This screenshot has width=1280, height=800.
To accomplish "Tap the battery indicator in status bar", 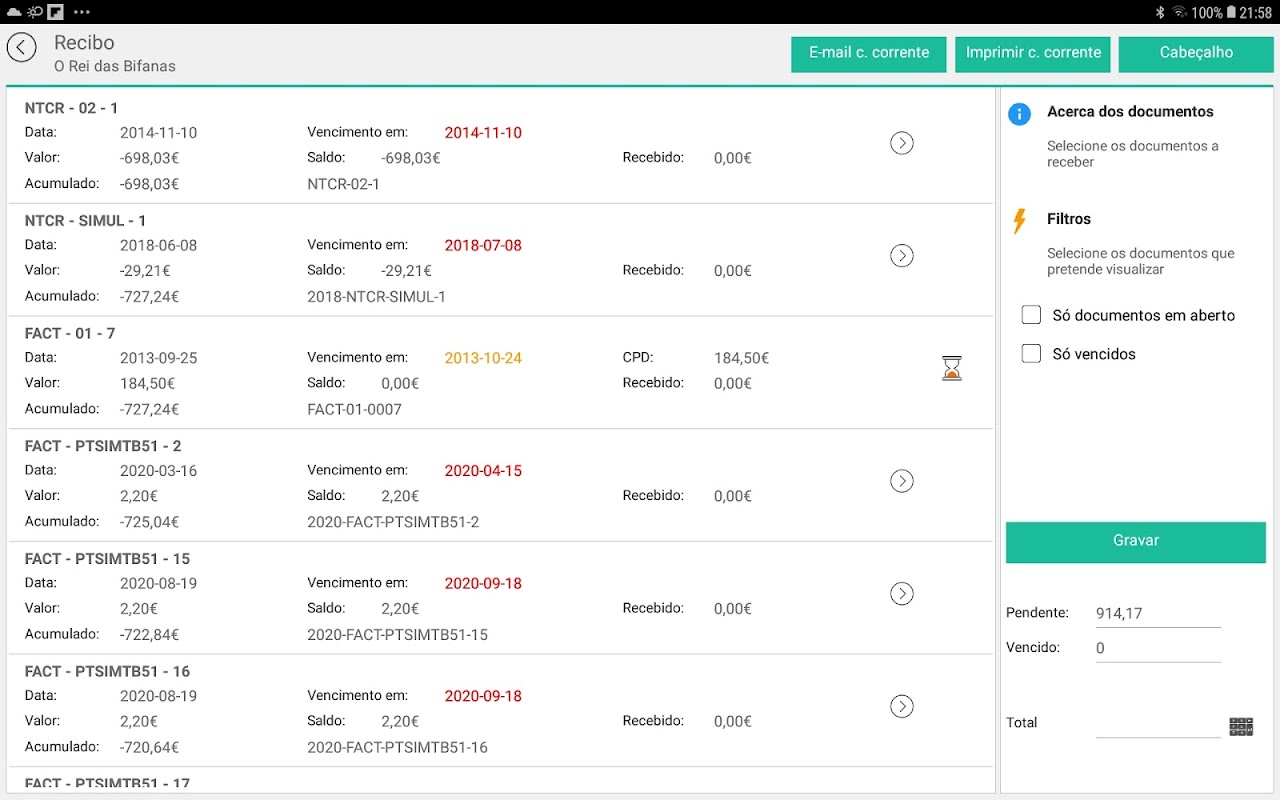I will [x=1231, y=12].
